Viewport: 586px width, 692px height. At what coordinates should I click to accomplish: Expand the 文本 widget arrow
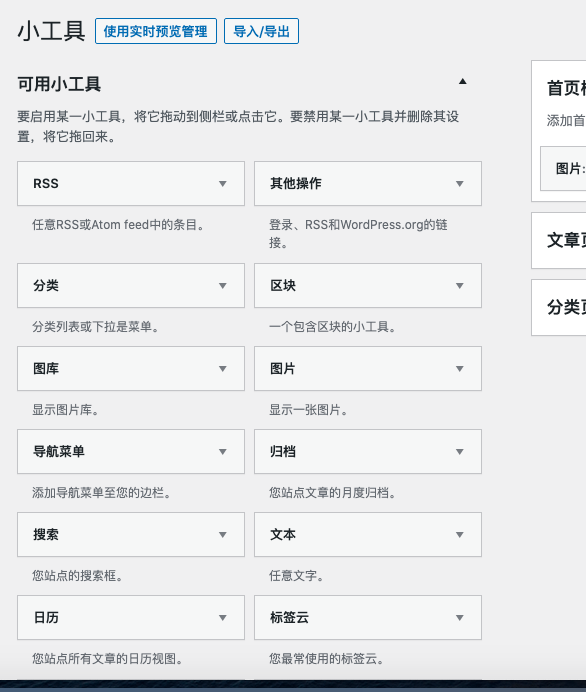pyautogui.click(x=460, y=535)
